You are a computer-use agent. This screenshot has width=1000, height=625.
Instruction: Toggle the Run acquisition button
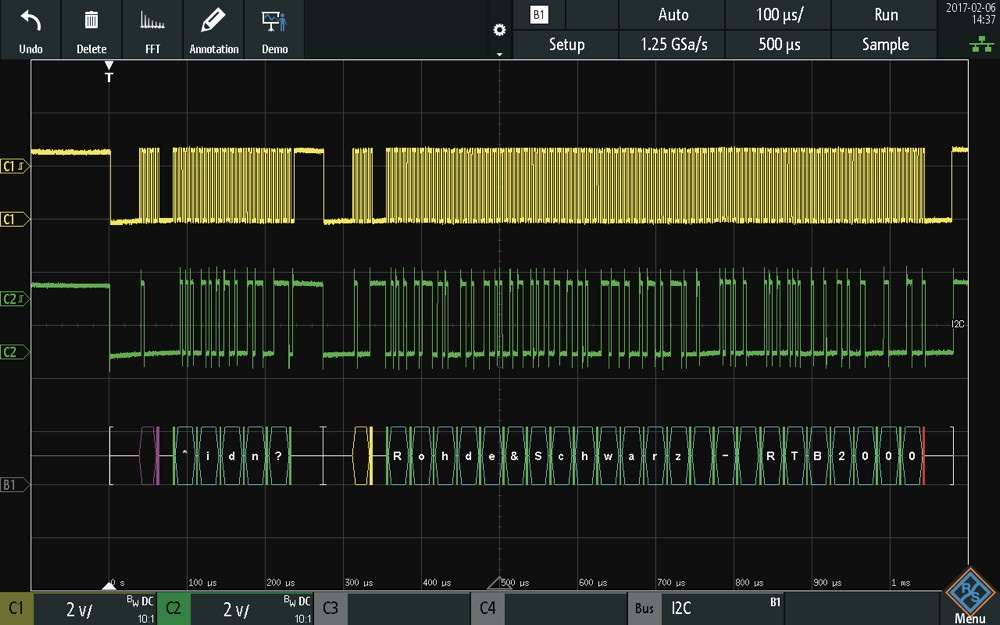point(885,15)
